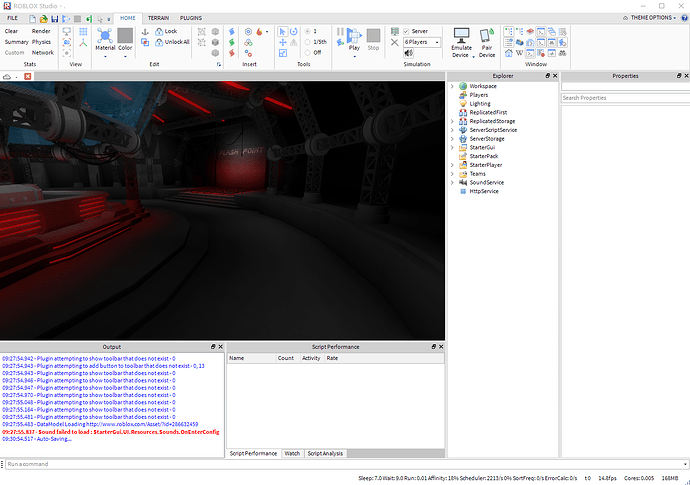Click the Lock tool icon

tap(159, 32)
